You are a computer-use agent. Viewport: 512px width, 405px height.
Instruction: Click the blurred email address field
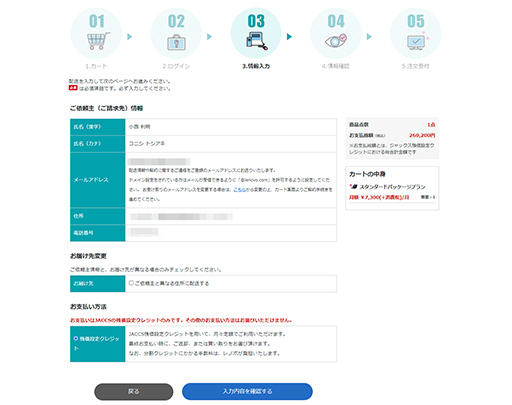point(159,162)
